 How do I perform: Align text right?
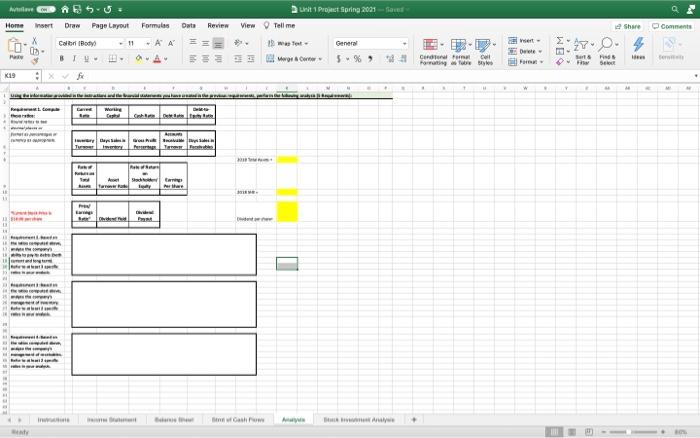[218, 58]
